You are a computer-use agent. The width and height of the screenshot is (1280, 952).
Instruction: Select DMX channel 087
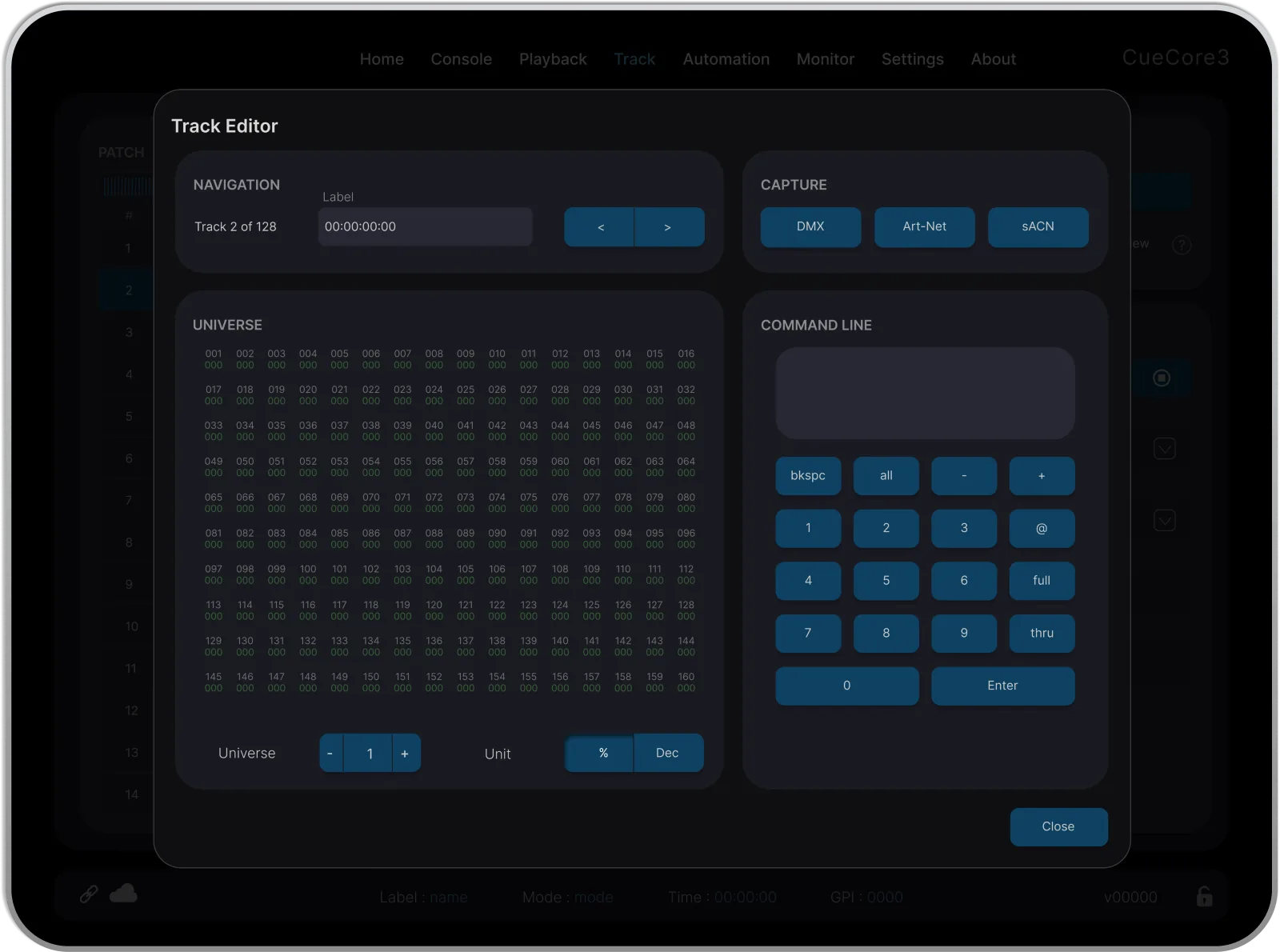[402, 538]
